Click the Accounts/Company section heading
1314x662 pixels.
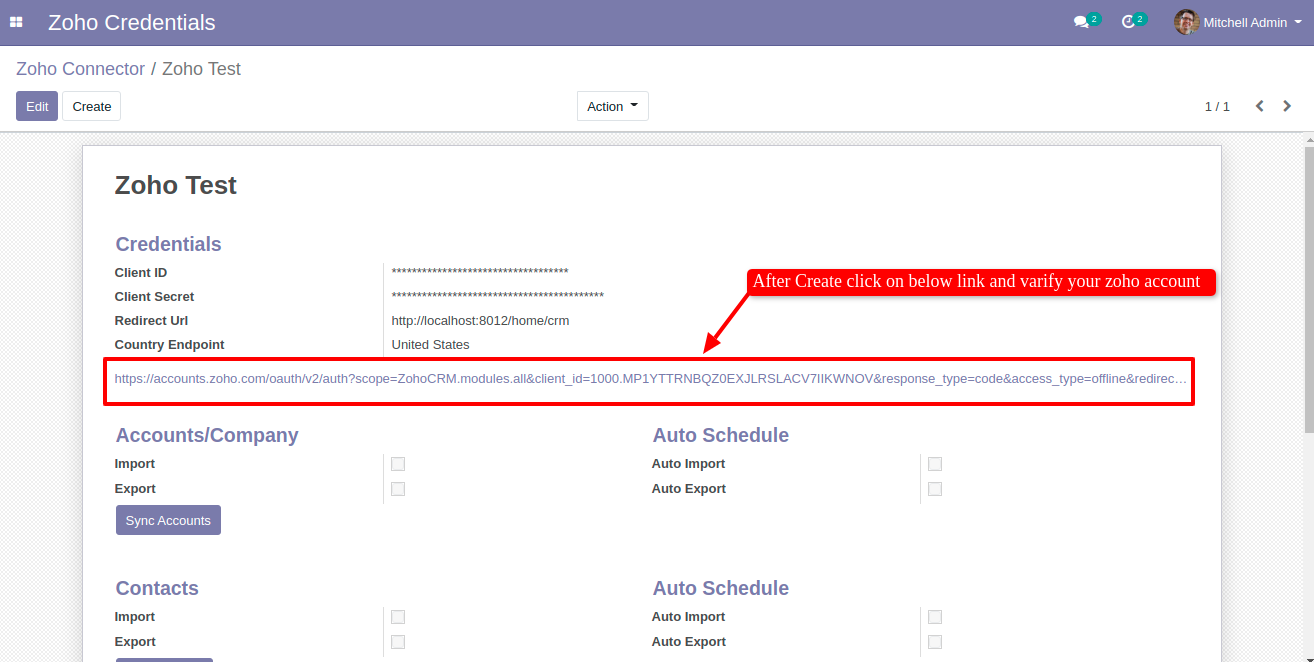[207, 435]
